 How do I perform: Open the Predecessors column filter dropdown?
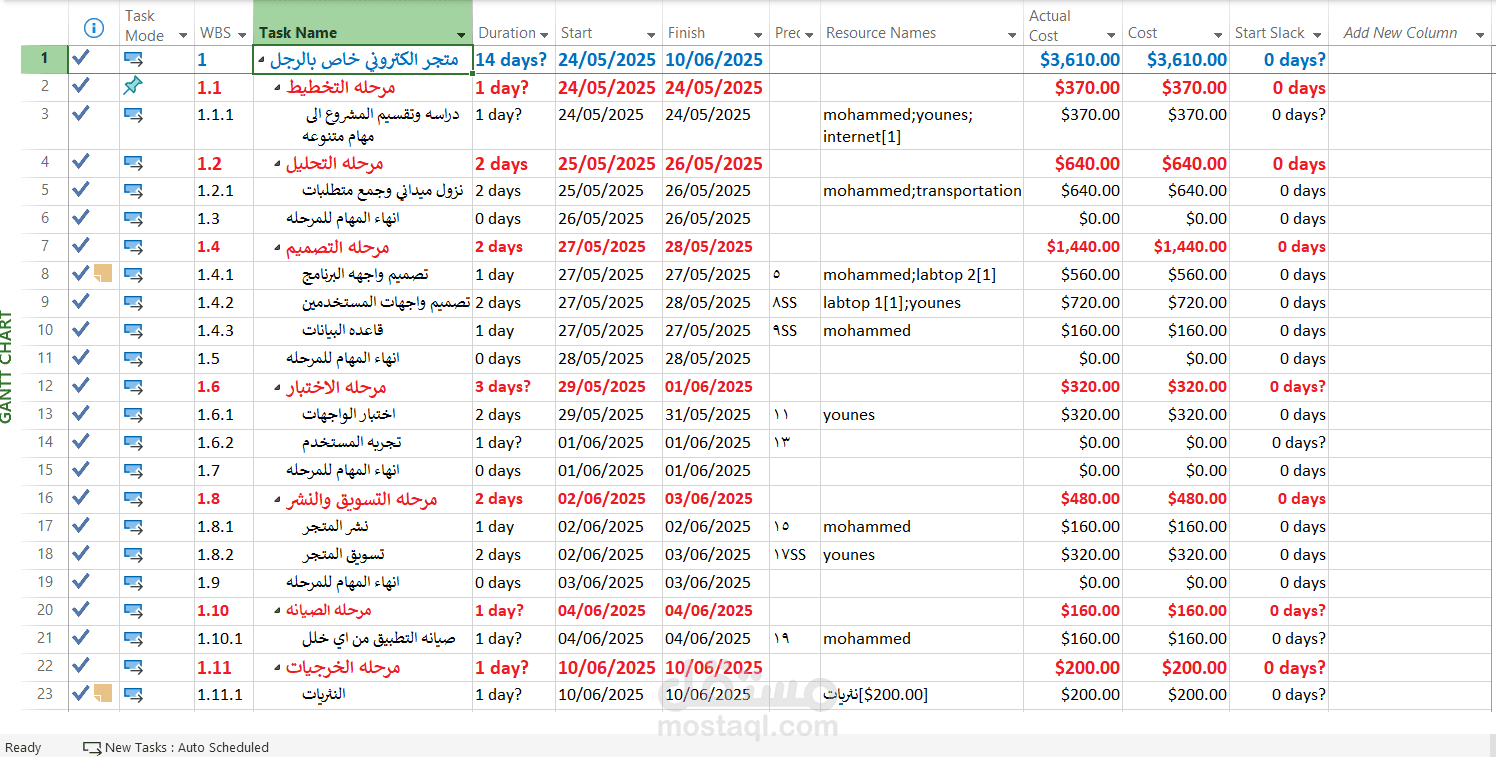809,35
